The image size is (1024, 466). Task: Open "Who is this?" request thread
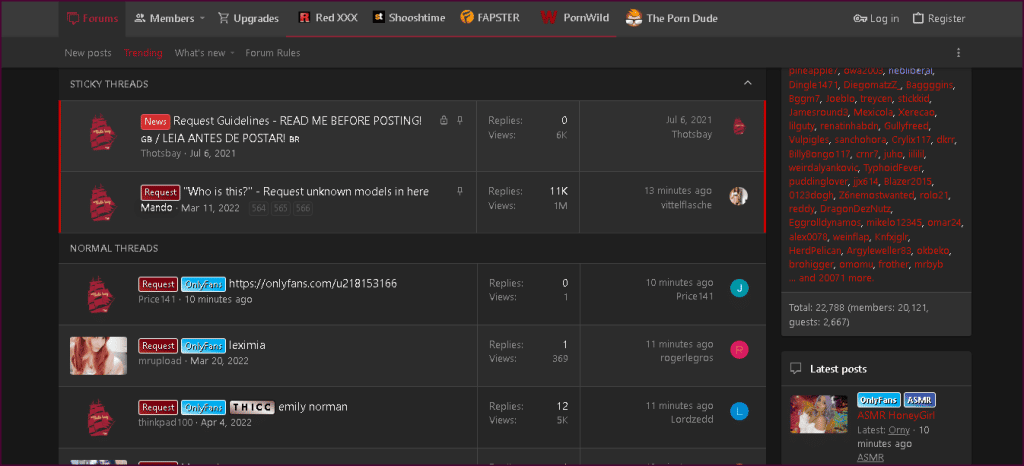point(306,191)
